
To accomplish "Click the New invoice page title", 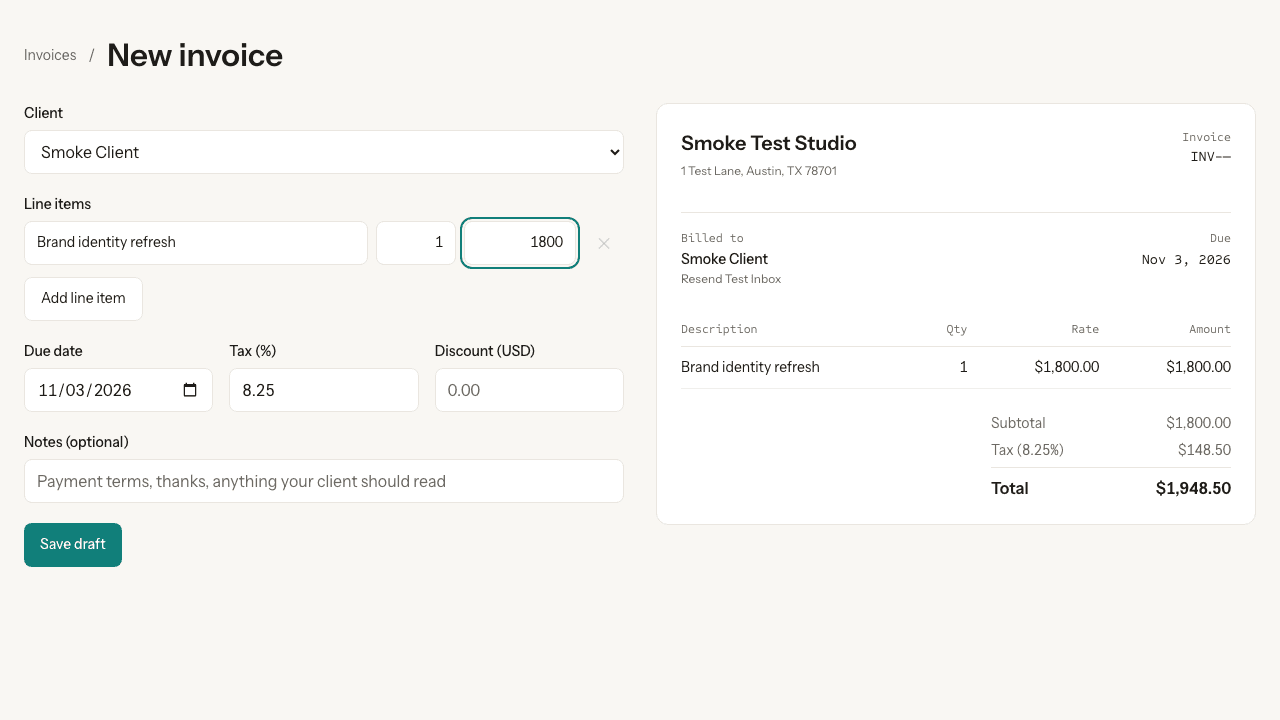I will [x=195, y=55].
